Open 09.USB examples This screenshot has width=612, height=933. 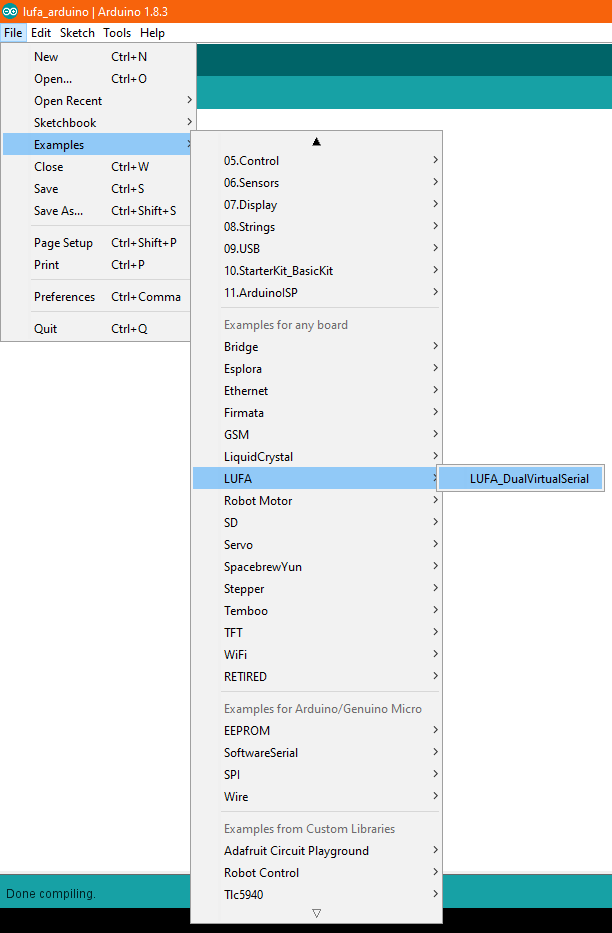point(316,249)
